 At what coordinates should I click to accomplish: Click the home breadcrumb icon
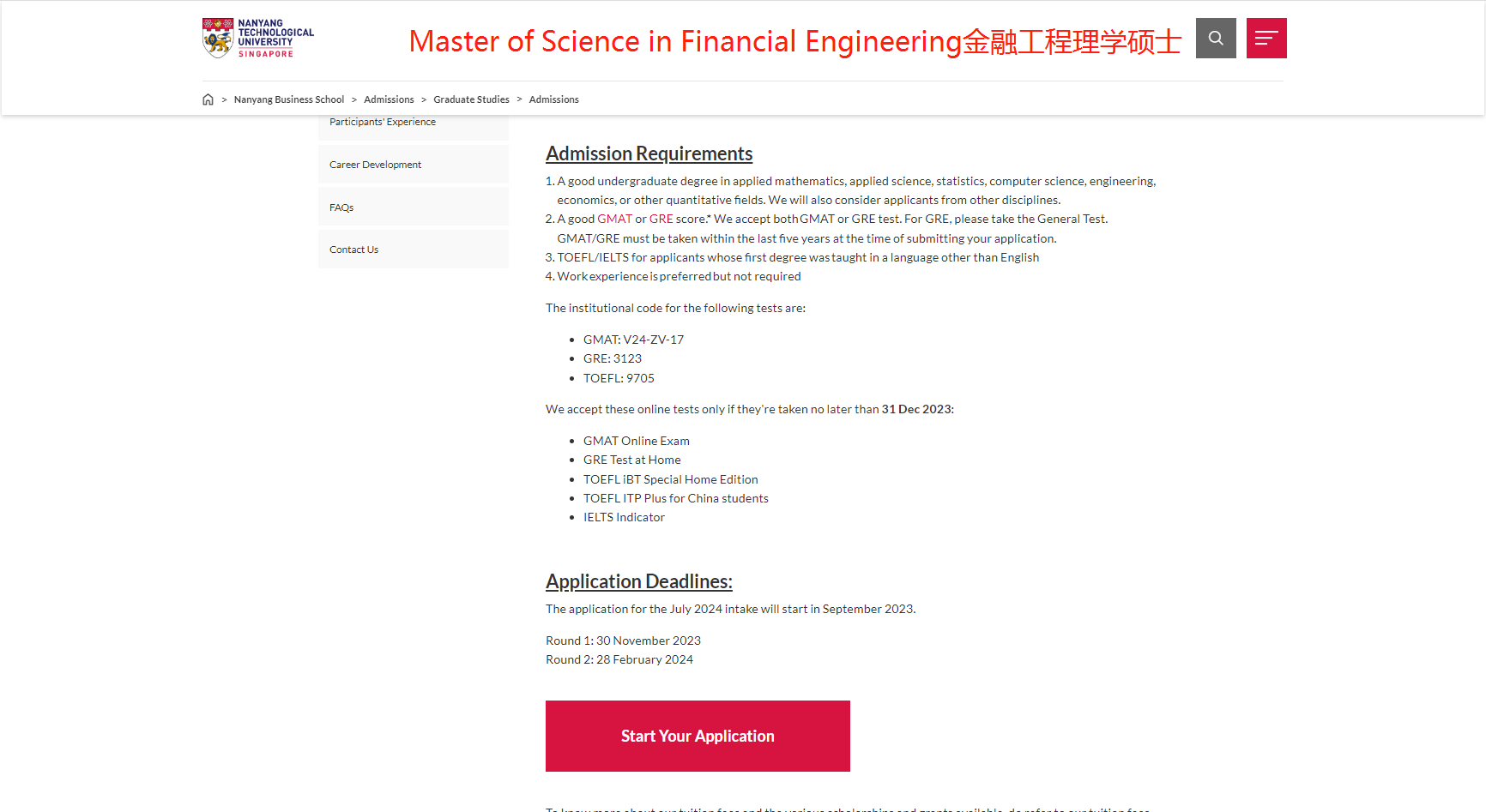coord(208,99)
